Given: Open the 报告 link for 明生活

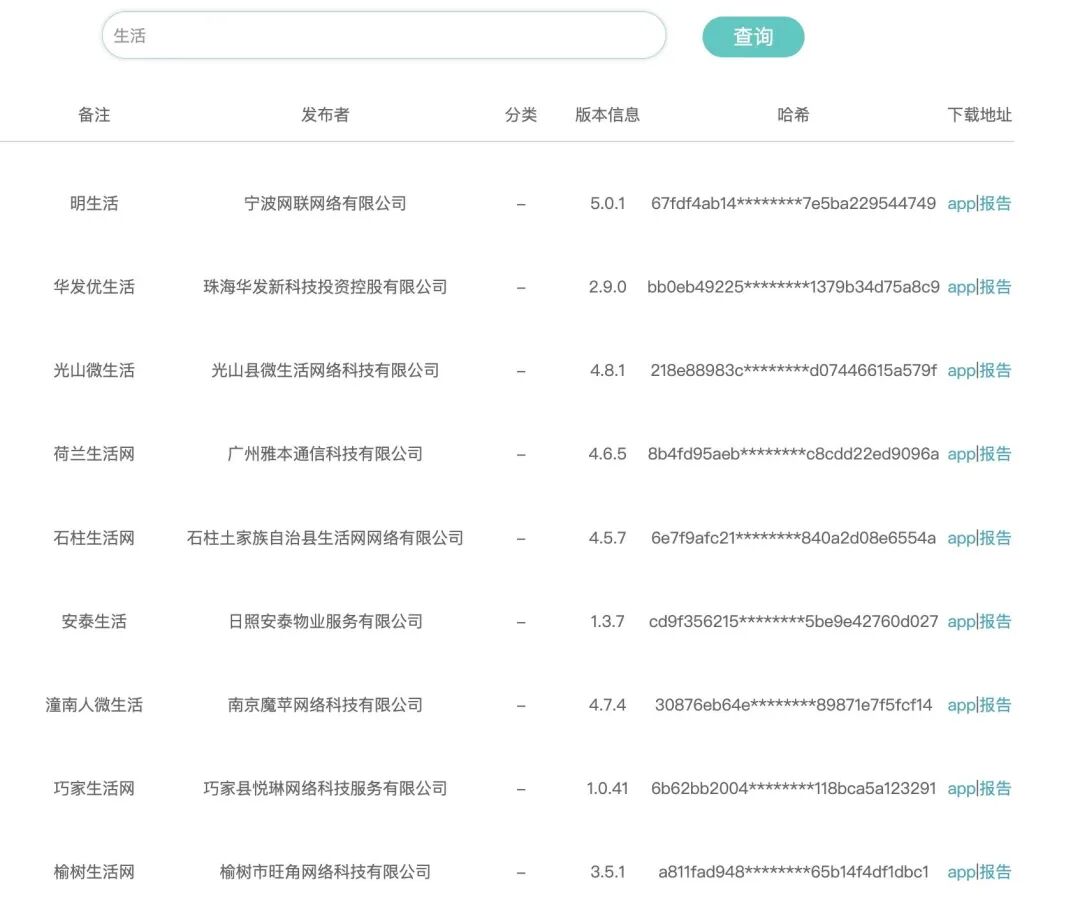Looking at the screenshot, I should [995, 203].
